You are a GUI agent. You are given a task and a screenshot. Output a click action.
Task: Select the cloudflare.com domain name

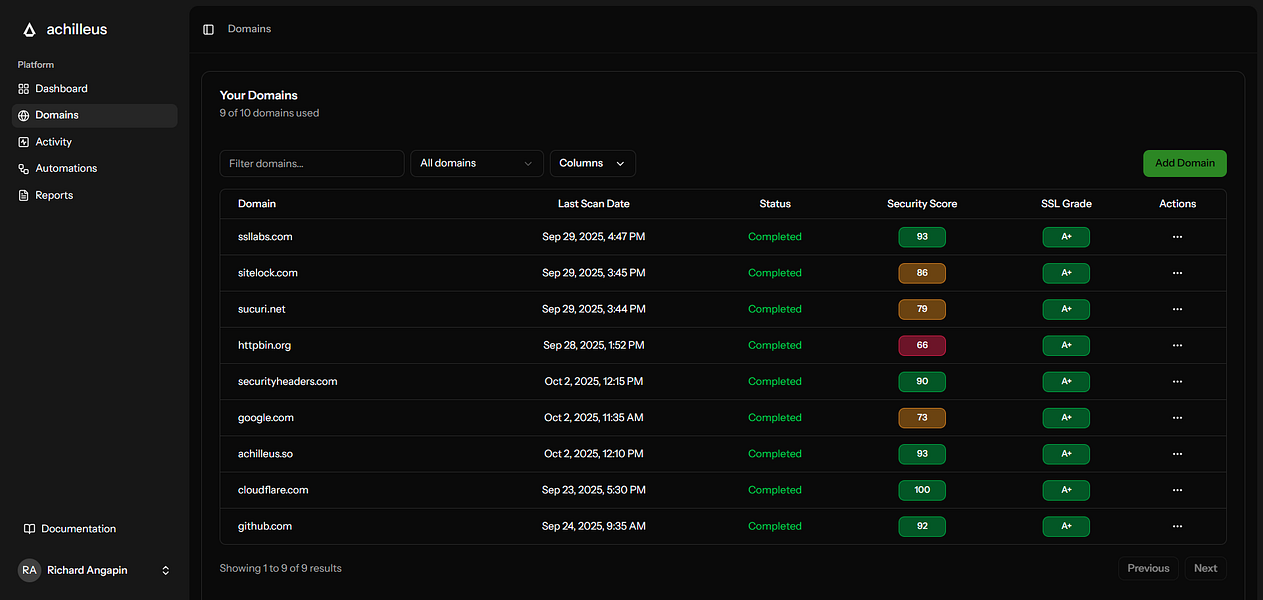(x=273, y=490)
